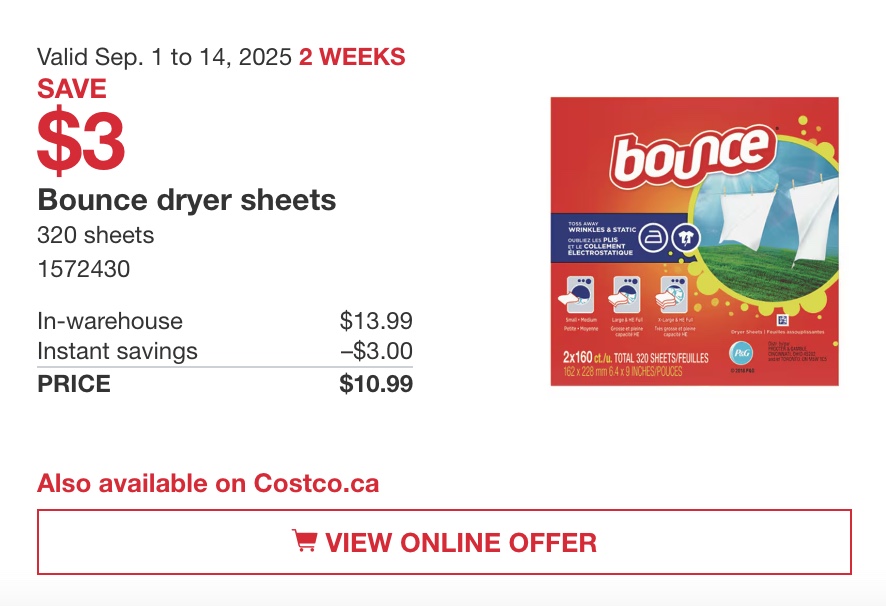Click the Bounce logo on product box
Screen dimensions: 886x606
coord(693,155)
